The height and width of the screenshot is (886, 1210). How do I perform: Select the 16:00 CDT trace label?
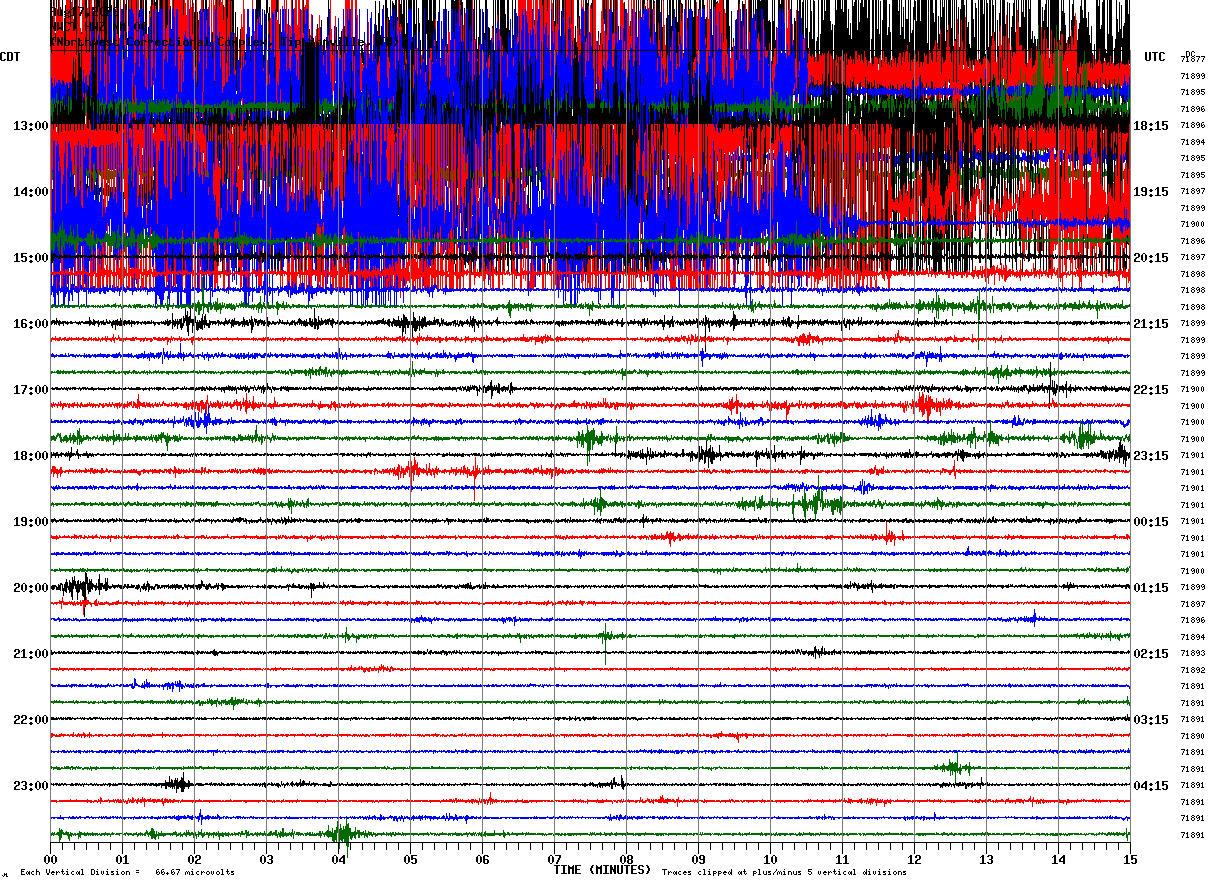point(31,324)
